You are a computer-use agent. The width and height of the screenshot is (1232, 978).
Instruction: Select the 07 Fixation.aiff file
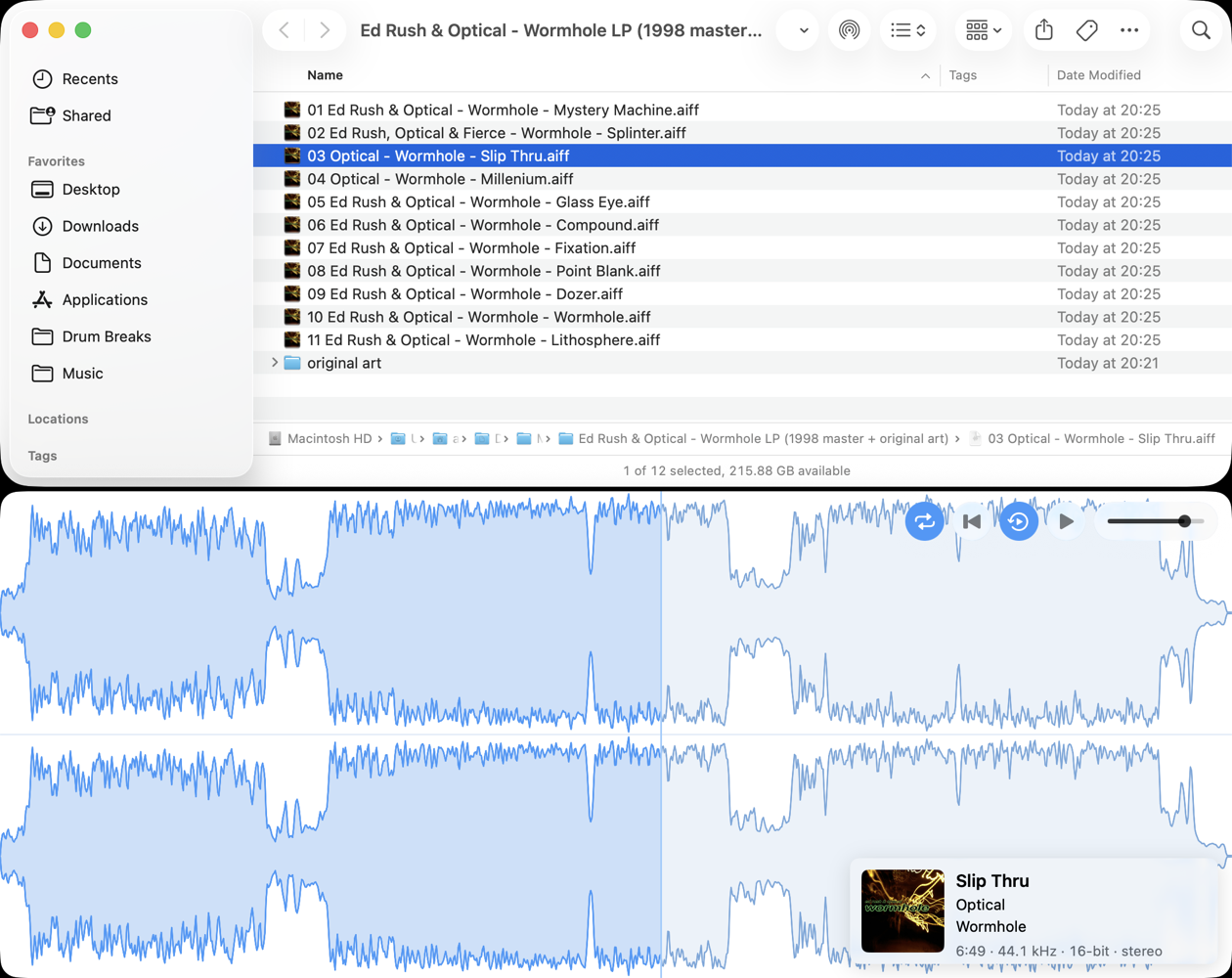coord(742,247)
